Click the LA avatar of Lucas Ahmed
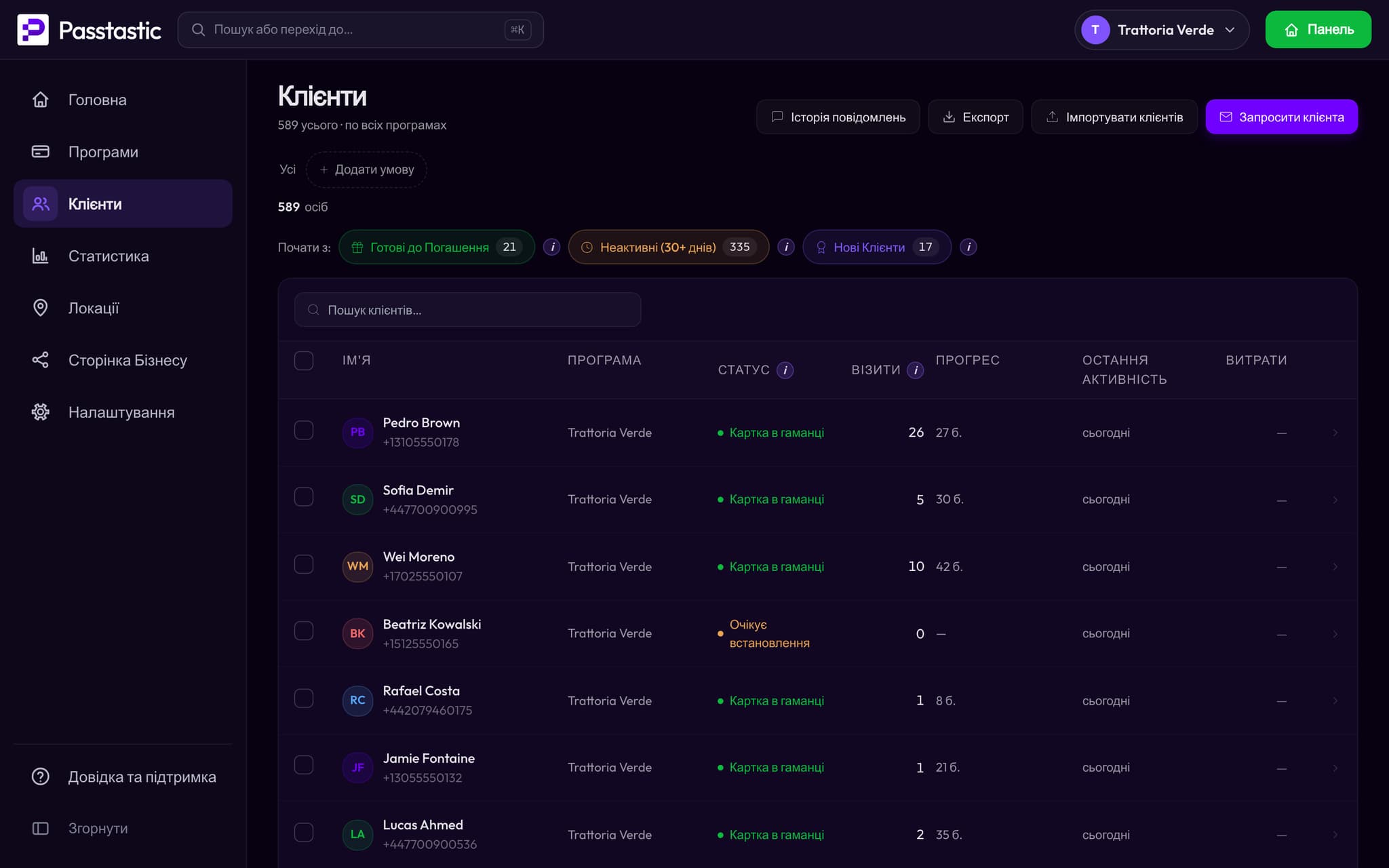This screenshot has height=868, width=1389. [357, 835]
